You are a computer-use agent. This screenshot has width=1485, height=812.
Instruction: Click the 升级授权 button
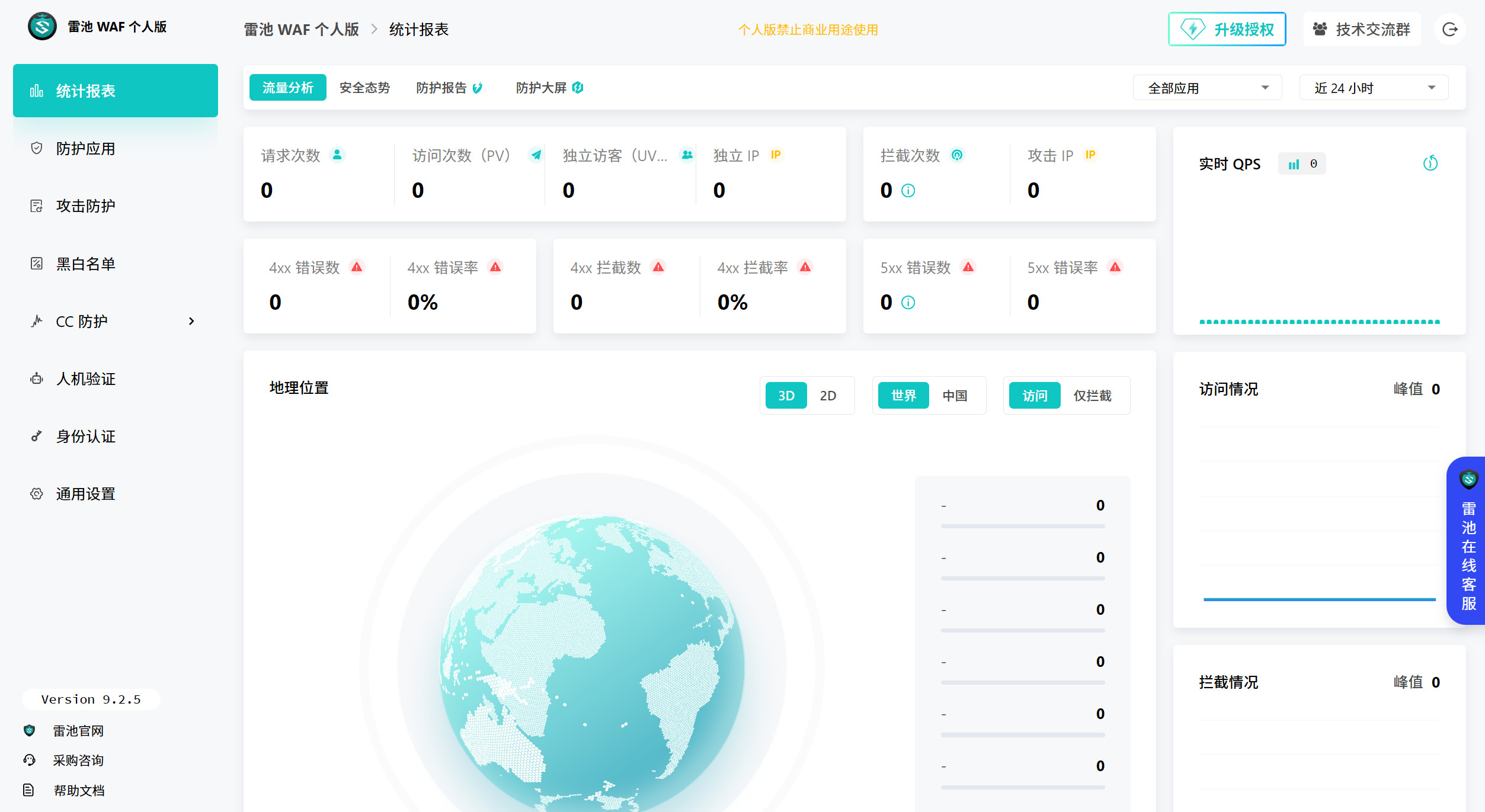pos(1227,28)
